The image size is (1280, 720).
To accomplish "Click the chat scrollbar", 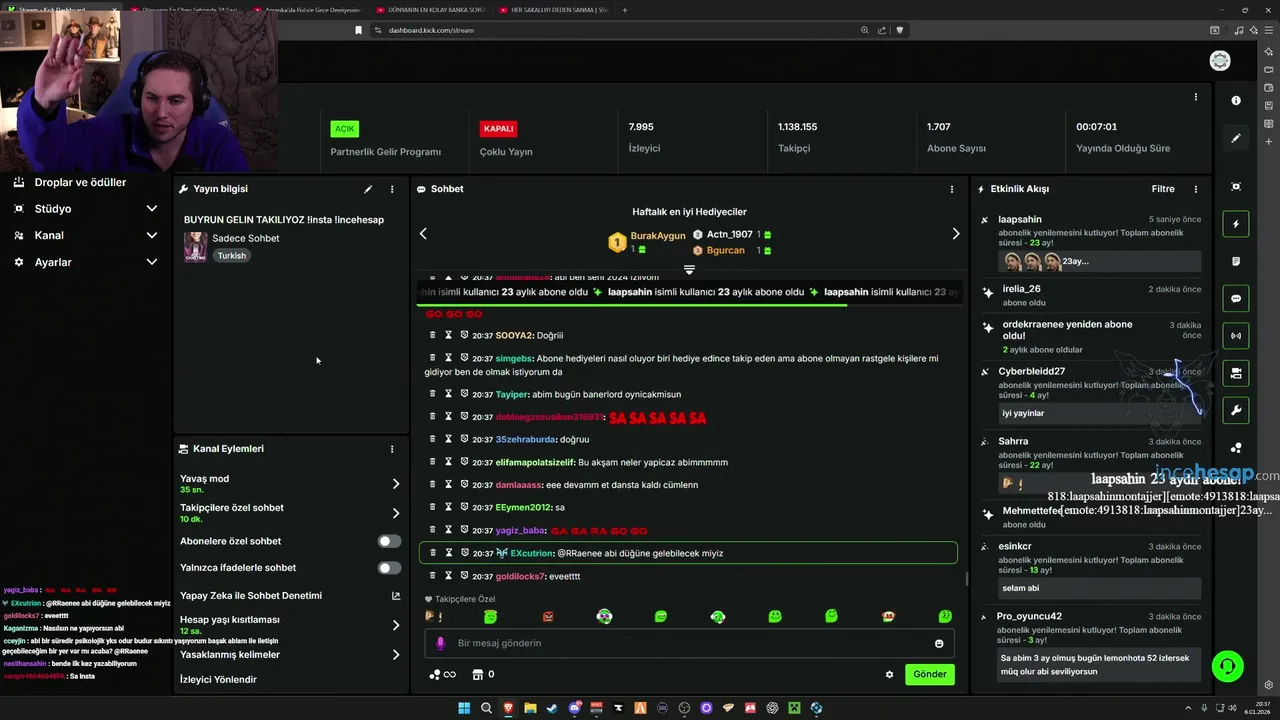I will pyautogui.click(x=966, y=578).
